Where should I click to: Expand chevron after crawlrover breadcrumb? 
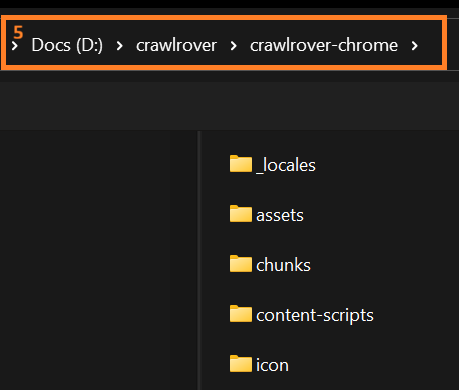click(233, 46)
